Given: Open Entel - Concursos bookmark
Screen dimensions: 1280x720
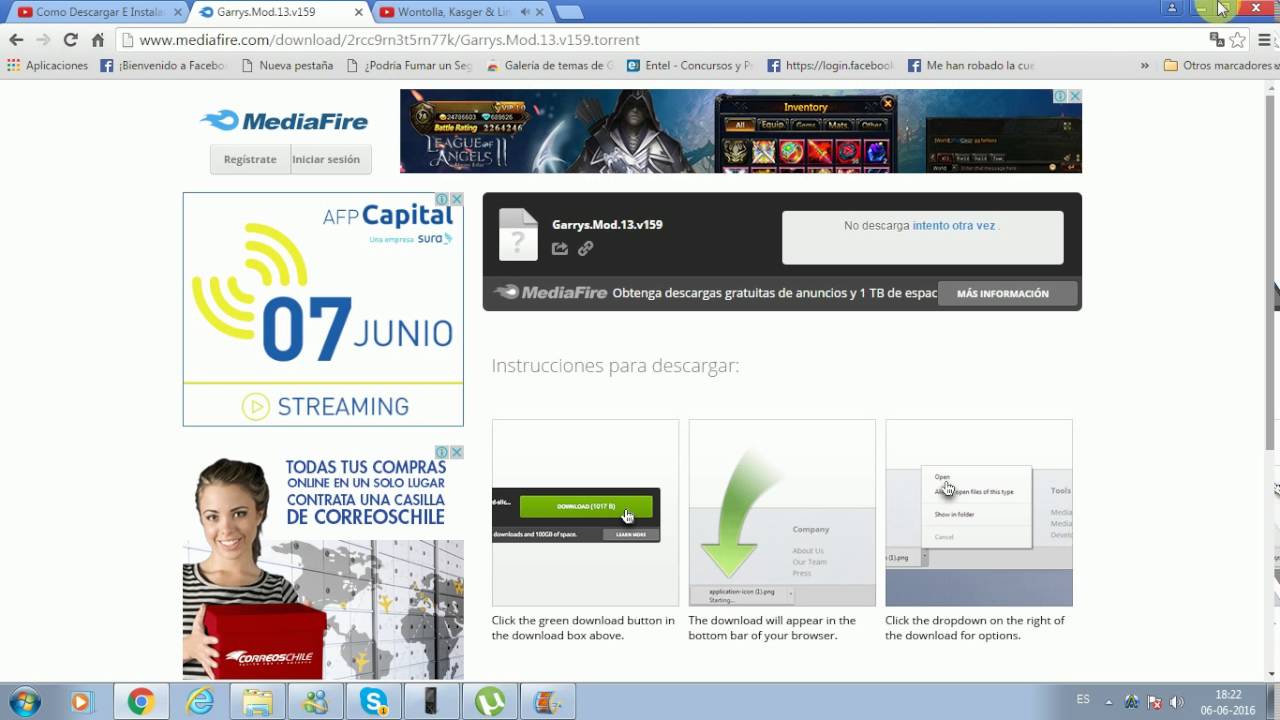Looking at the screenshot, I should (x=690, y=65).
